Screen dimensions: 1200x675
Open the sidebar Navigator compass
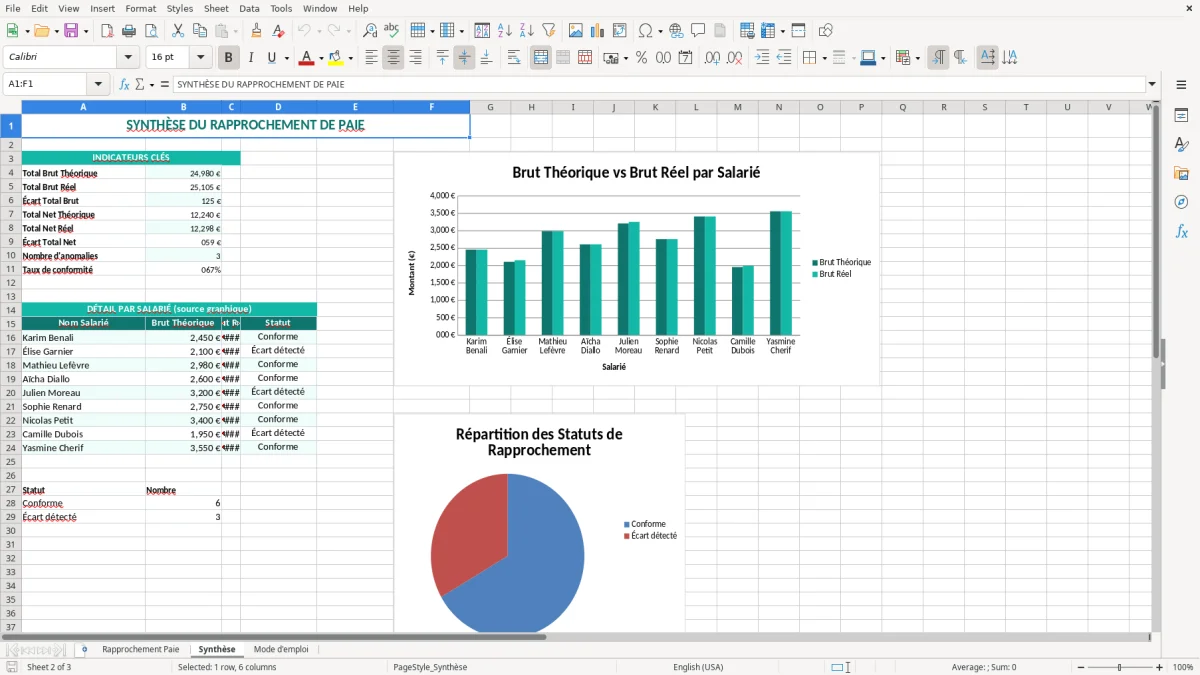(x=1181, y=202)
